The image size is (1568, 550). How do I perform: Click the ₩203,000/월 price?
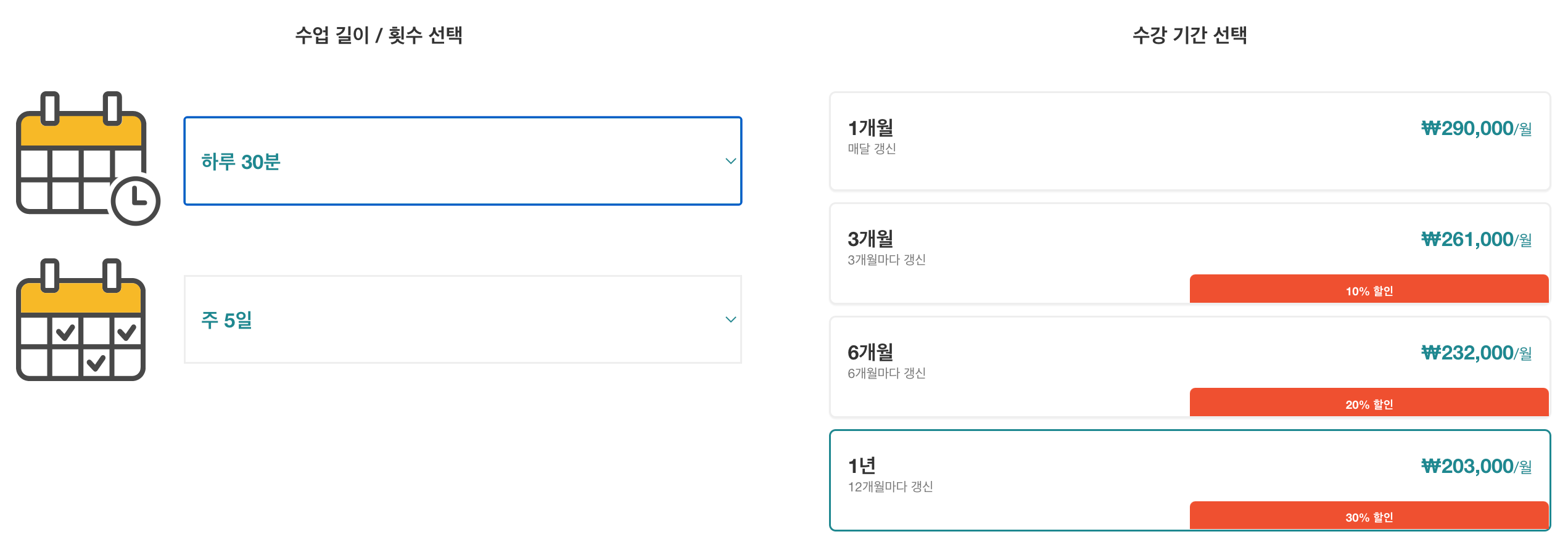point(1477,466)
